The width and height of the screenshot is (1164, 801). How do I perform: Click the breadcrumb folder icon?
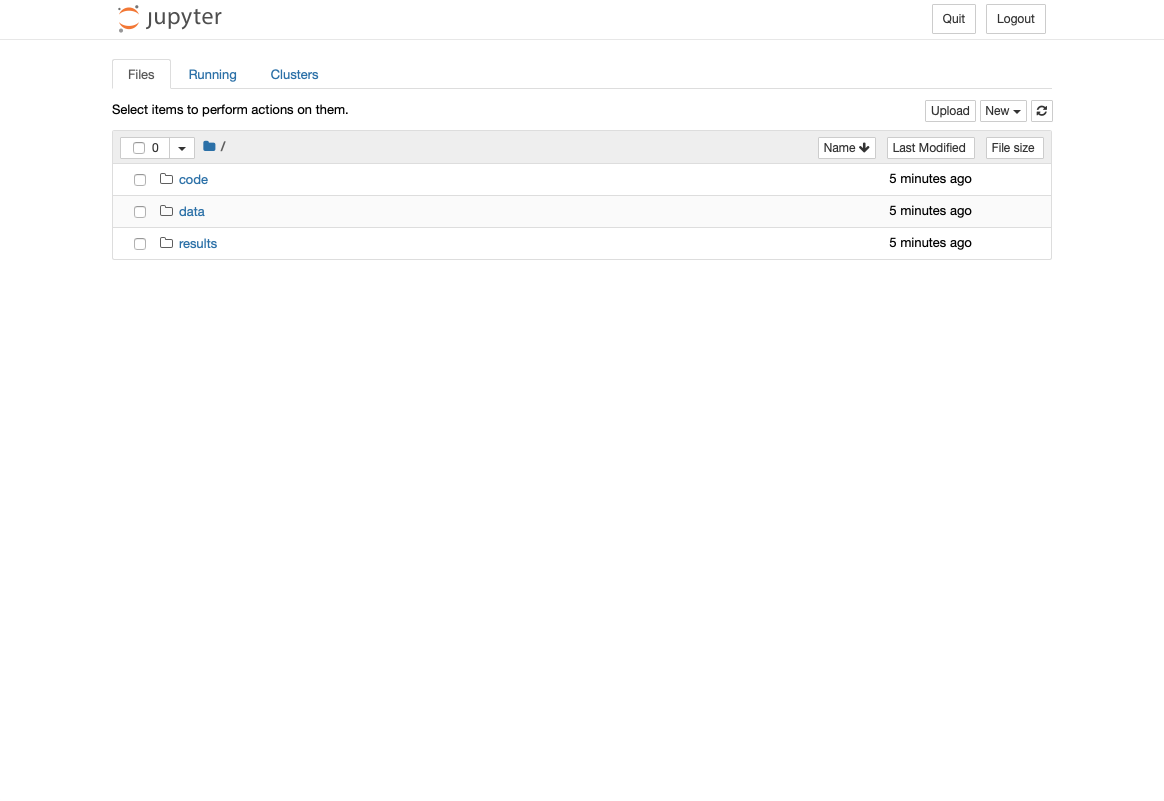pyautogui.click(x=208, y=146)
